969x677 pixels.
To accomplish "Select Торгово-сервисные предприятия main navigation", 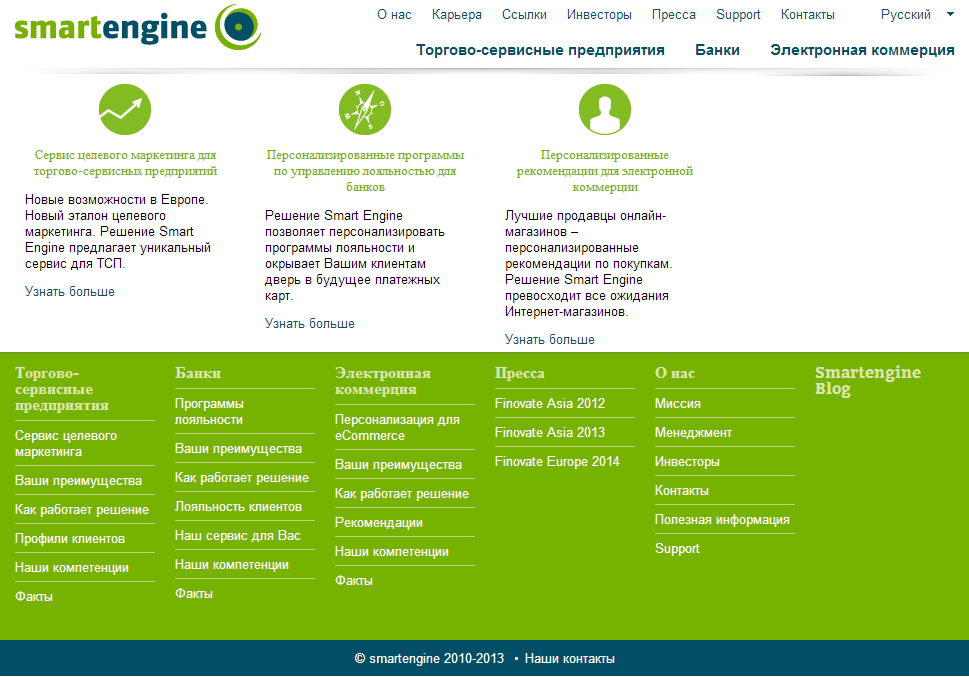I will tap(540, 50).
